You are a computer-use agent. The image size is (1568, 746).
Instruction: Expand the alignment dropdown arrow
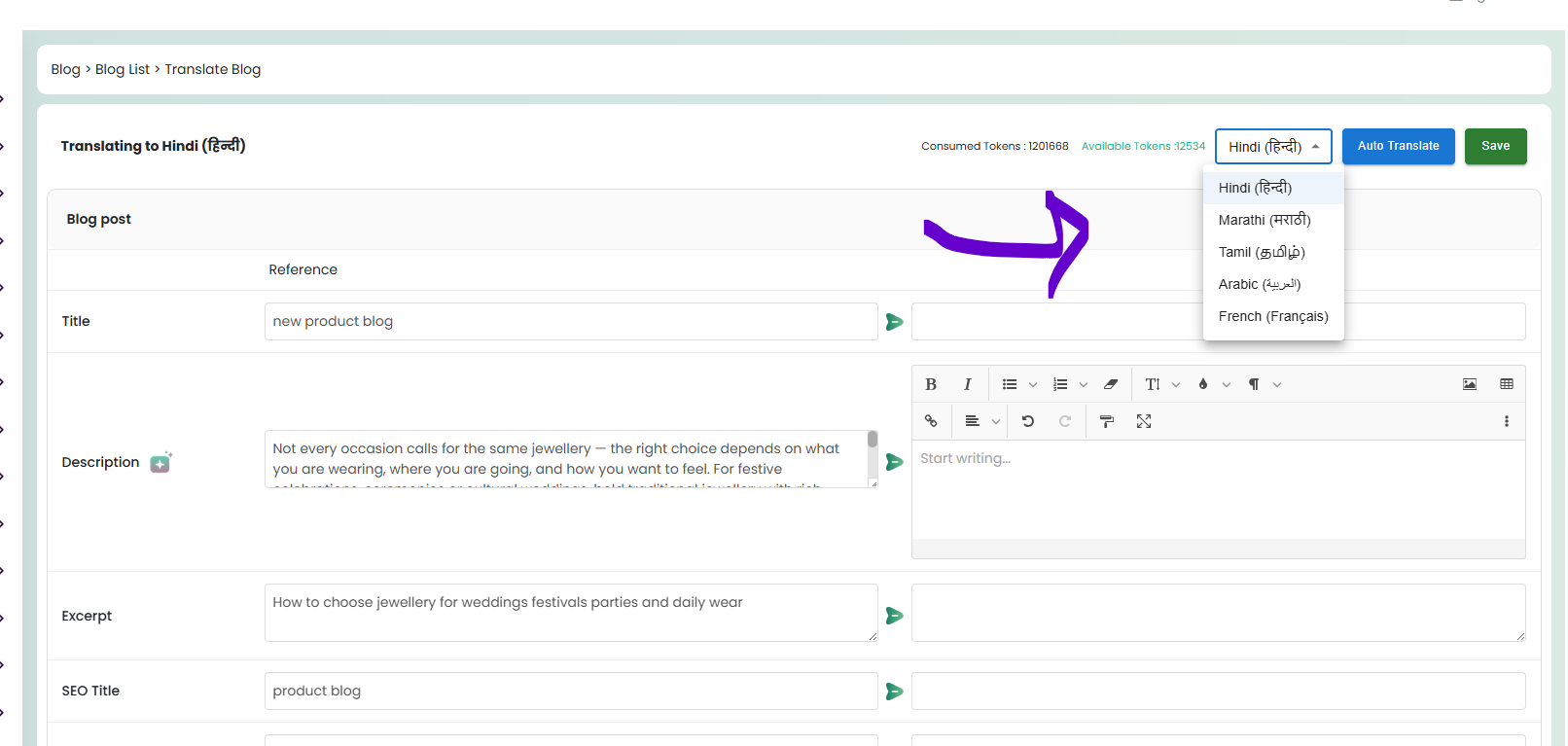(996, 422)
